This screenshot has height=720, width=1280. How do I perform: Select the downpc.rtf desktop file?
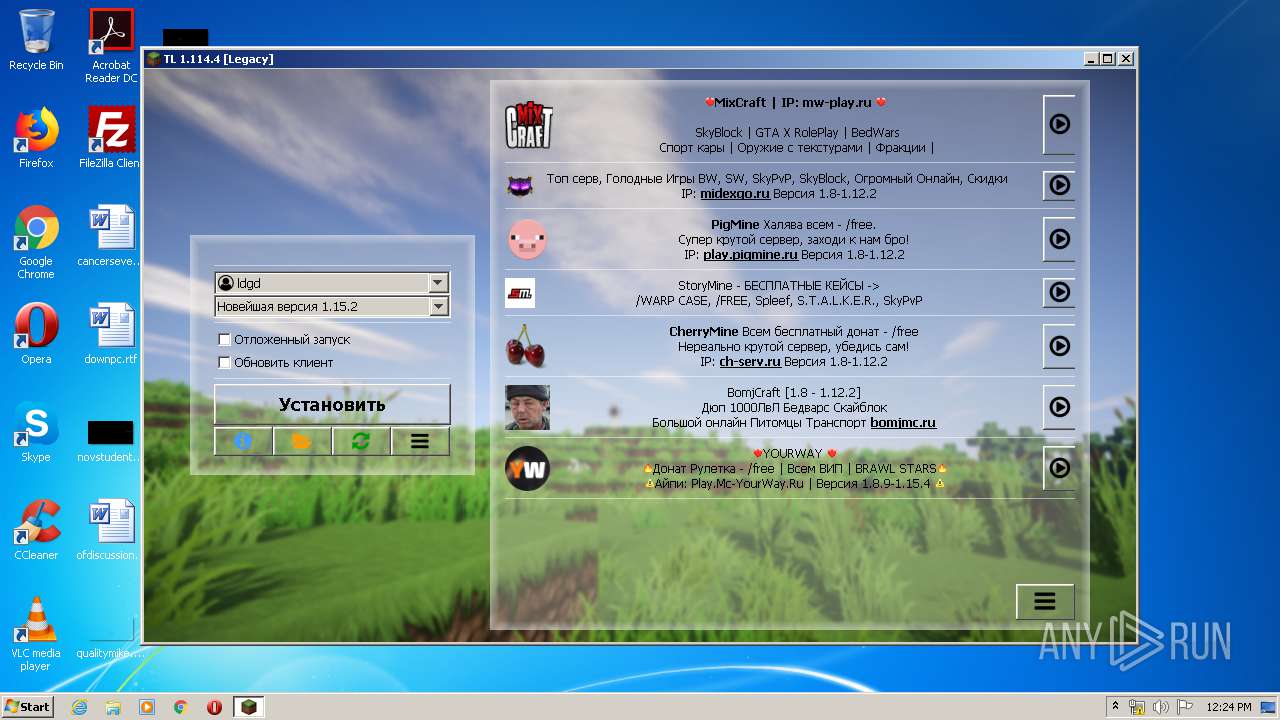111,334
